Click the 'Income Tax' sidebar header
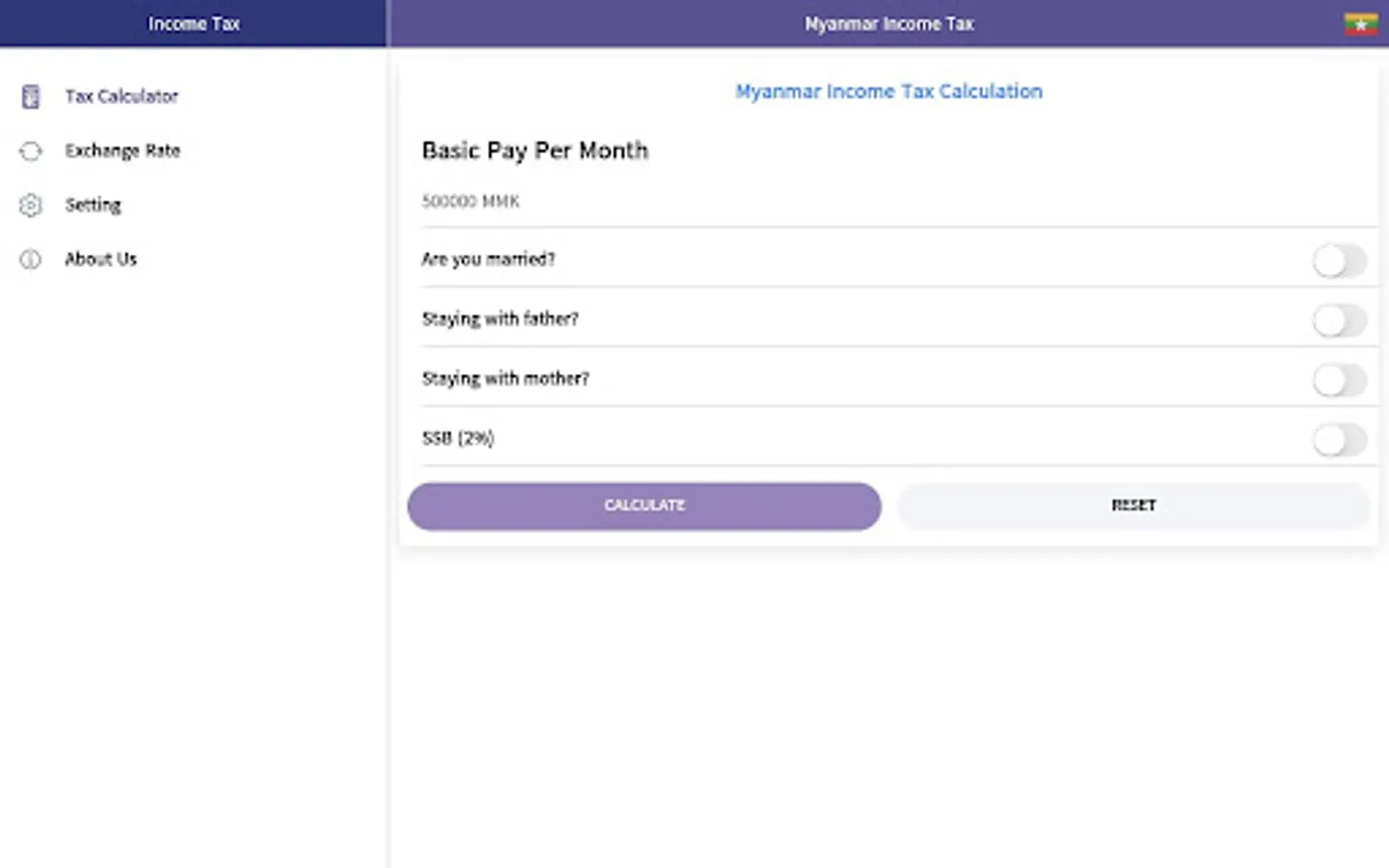The height and width of the screenshot is (868, 1389). tap(193, 24)
